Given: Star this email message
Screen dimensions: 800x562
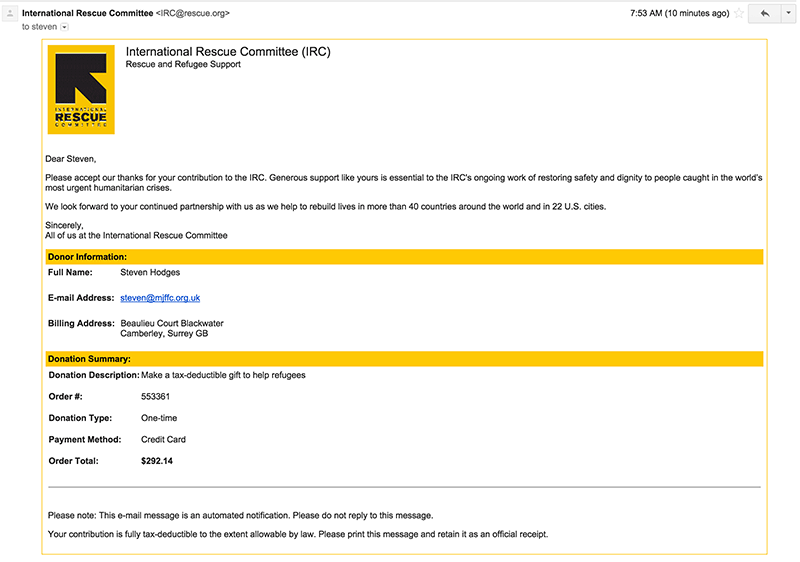Looking at the screenshot, I should [x=739, y=14].
